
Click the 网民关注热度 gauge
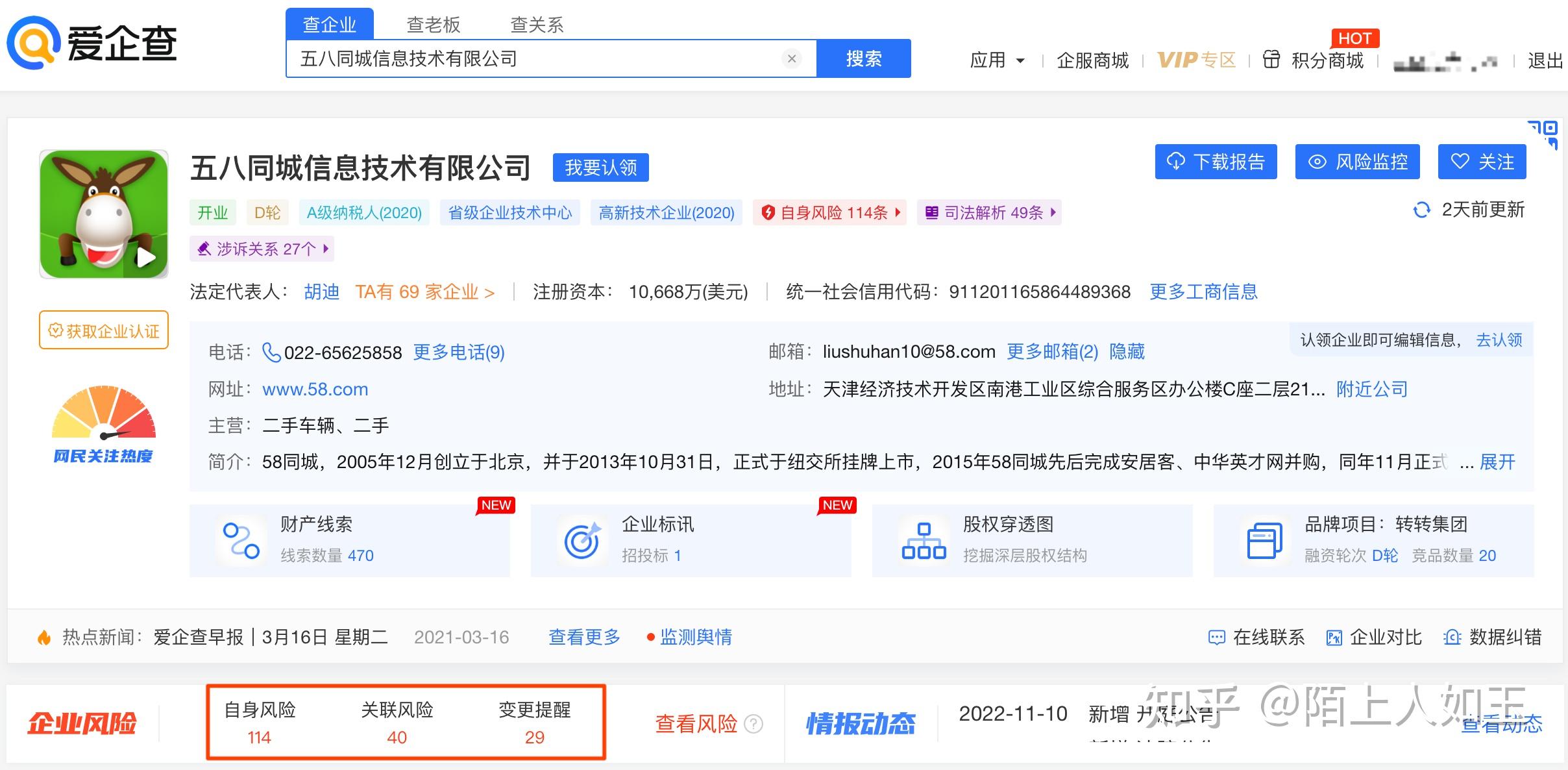104,424
